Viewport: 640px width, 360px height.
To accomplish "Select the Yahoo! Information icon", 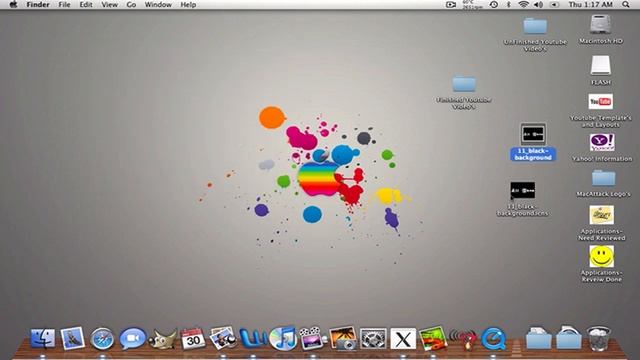I will (602, 142).
